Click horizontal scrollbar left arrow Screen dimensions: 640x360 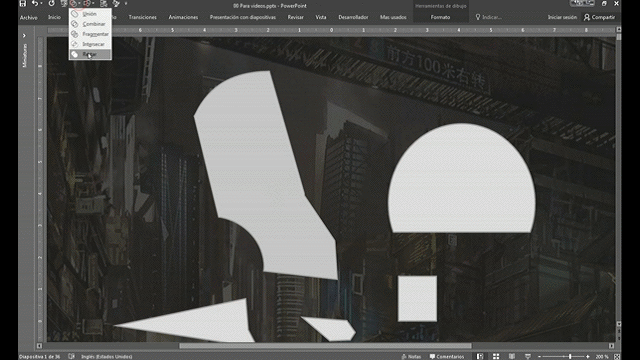pos(39,346)
